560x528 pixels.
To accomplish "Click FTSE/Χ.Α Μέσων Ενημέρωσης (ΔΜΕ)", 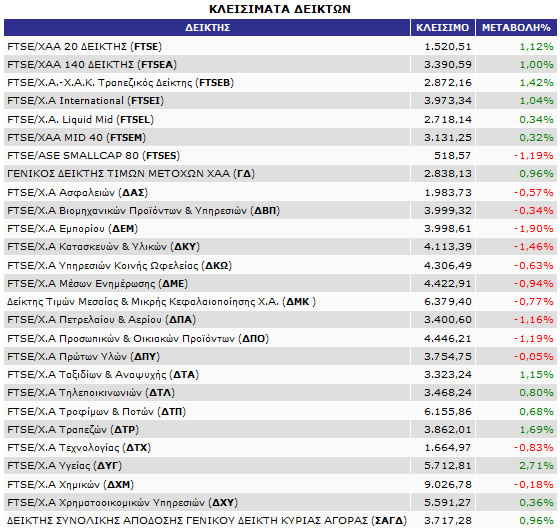I will 98,284.
